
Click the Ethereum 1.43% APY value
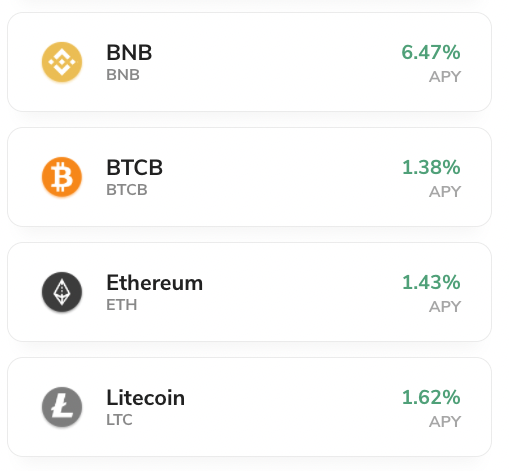tap(431, 282)
